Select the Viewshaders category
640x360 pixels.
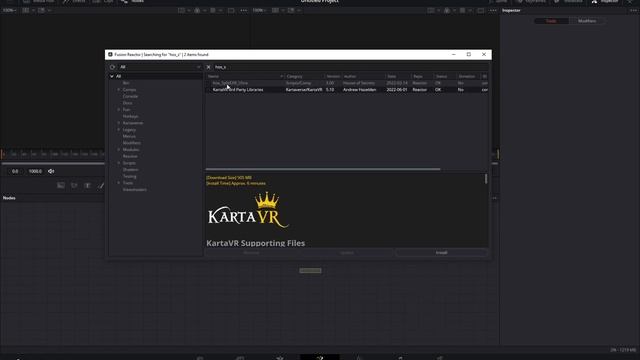pyautogui.click(x=134, y=190)
